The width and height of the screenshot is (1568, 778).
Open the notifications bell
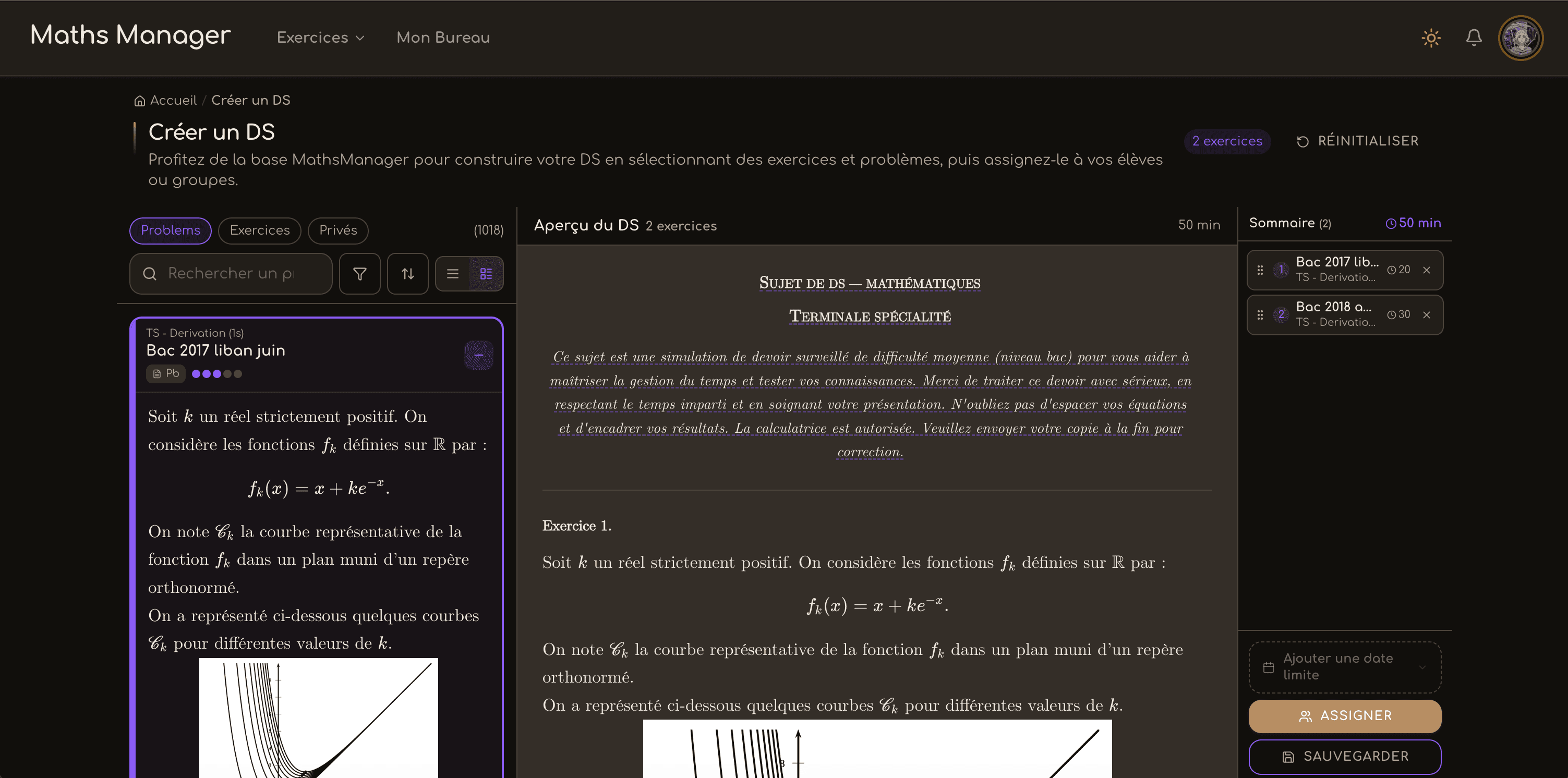click(x=1473, y=38)
